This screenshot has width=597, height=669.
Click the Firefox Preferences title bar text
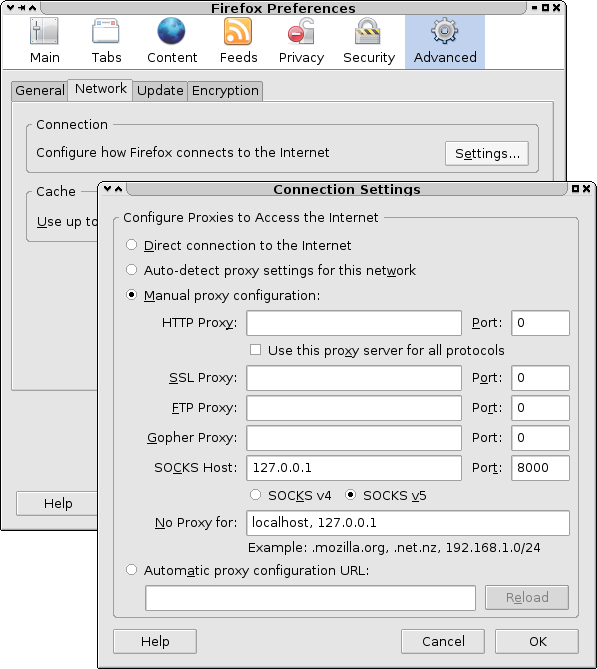click(x=283, y=8)
